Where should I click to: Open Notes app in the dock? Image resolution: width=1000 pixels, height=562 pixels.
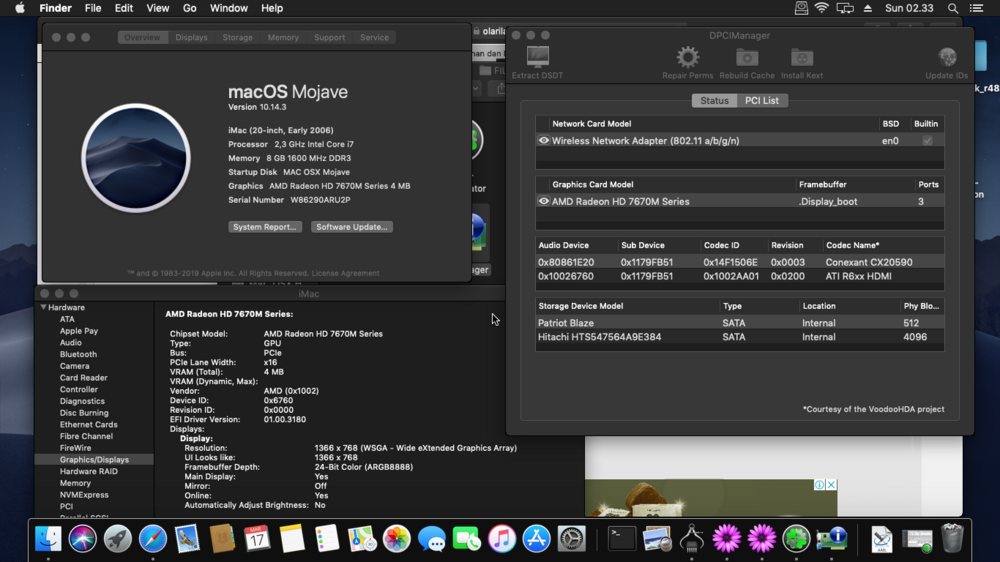tap(292, 539)
